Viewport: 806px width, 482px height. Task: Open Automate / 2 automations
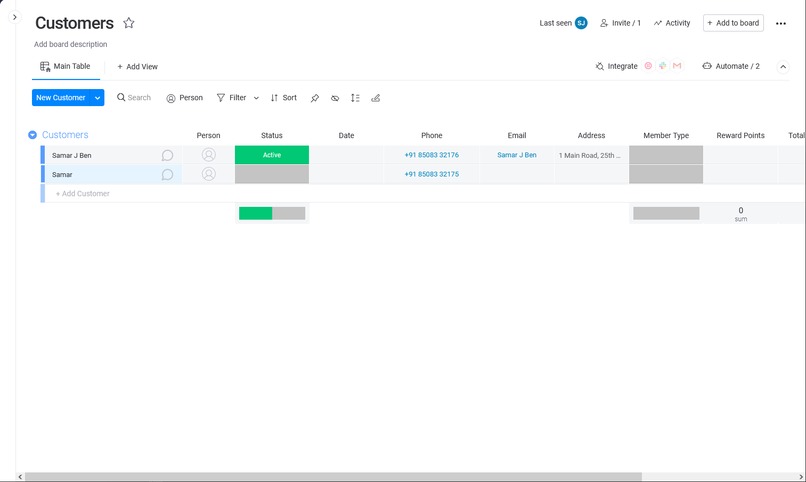[x=731, y=66]
